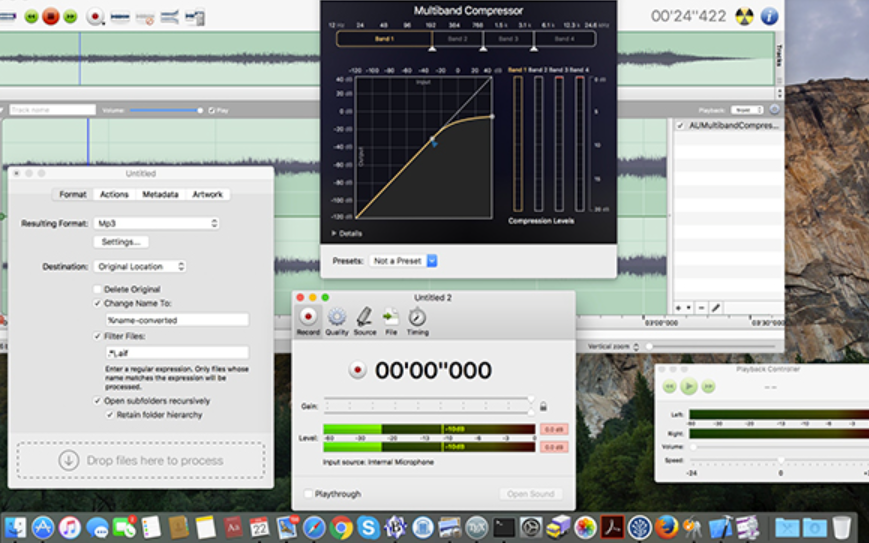Viewport: 869px width, 543px height.
Task: Click the Speed slider in Playback Controller
Action: click(x=780, y=460)
